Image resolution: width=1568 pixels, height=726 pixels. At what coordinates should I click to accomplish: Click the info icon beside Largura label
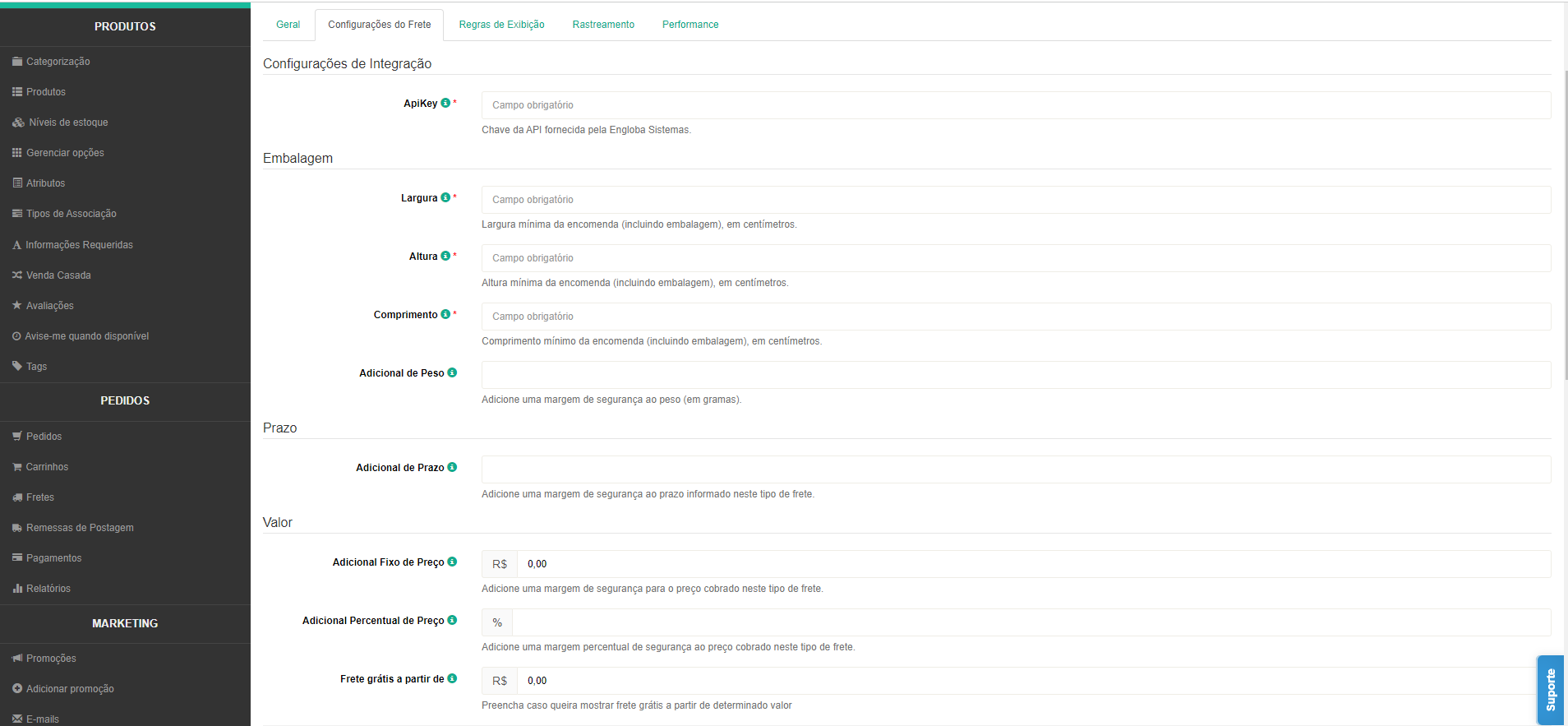445,197
